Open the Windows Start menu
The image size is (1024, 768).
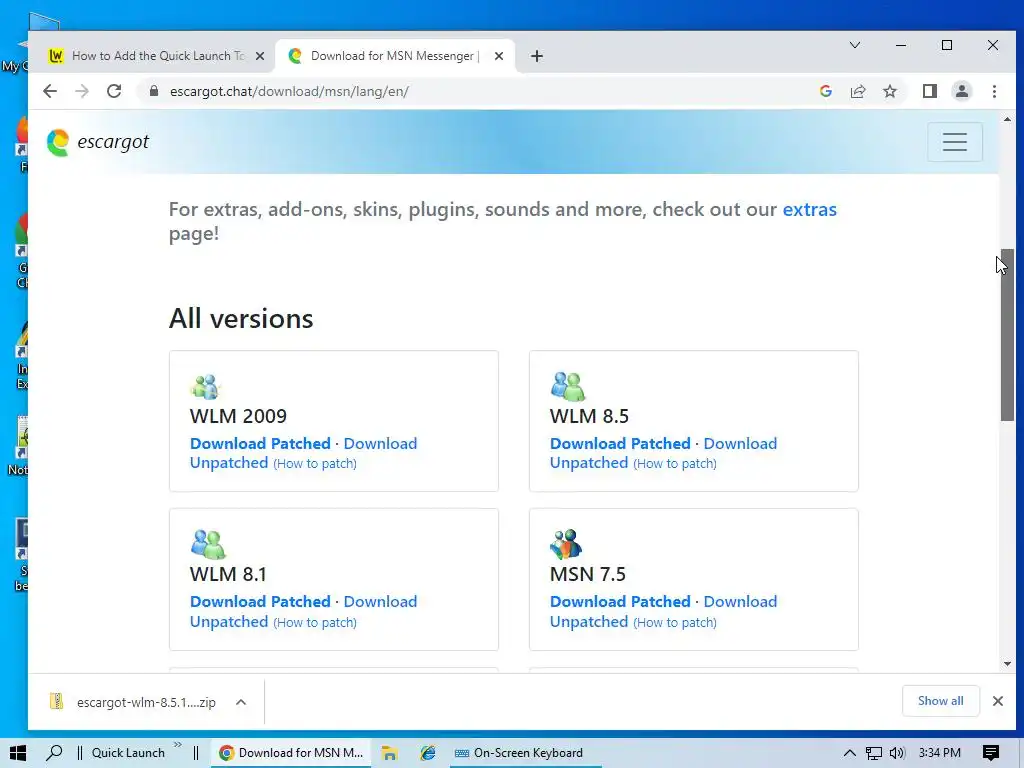18,753
